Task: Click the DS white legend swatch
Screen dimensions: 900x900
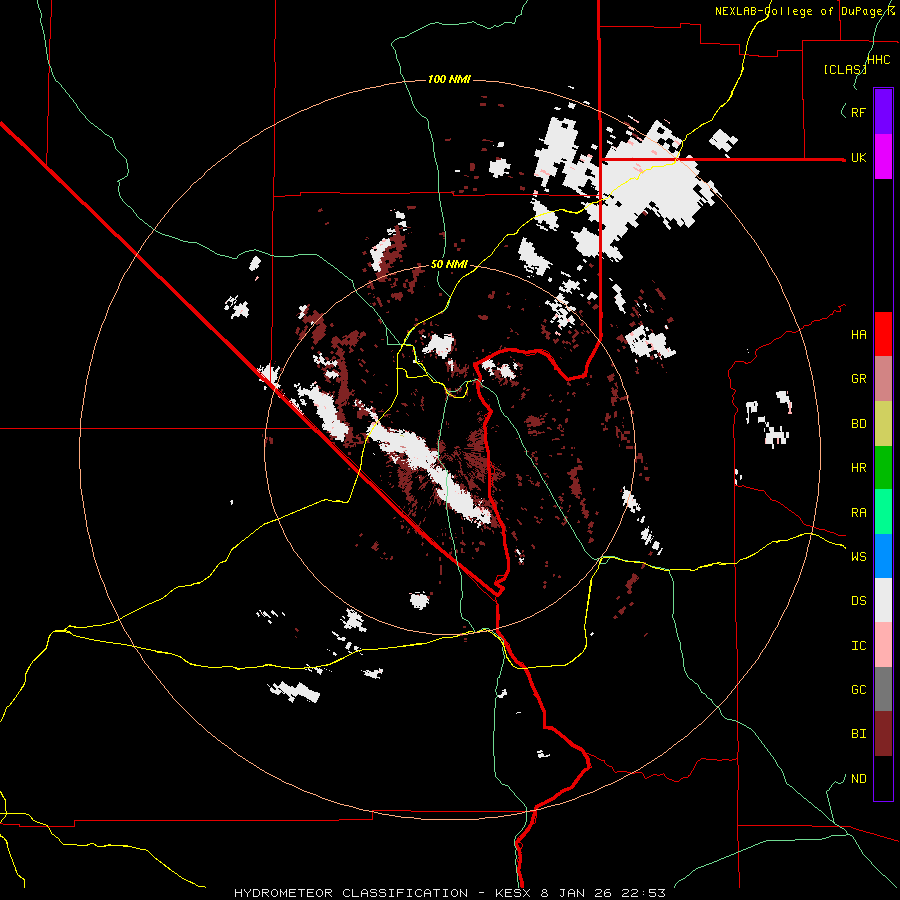Action: 883,600
